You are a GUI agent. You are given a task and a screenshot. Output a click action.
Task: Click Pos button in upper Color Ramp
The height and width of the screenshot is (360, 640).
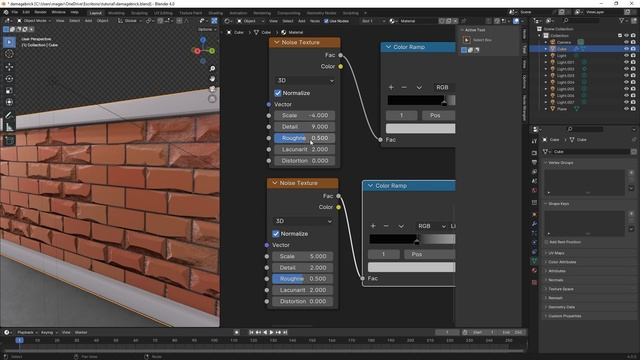click(x=438, y=116)
